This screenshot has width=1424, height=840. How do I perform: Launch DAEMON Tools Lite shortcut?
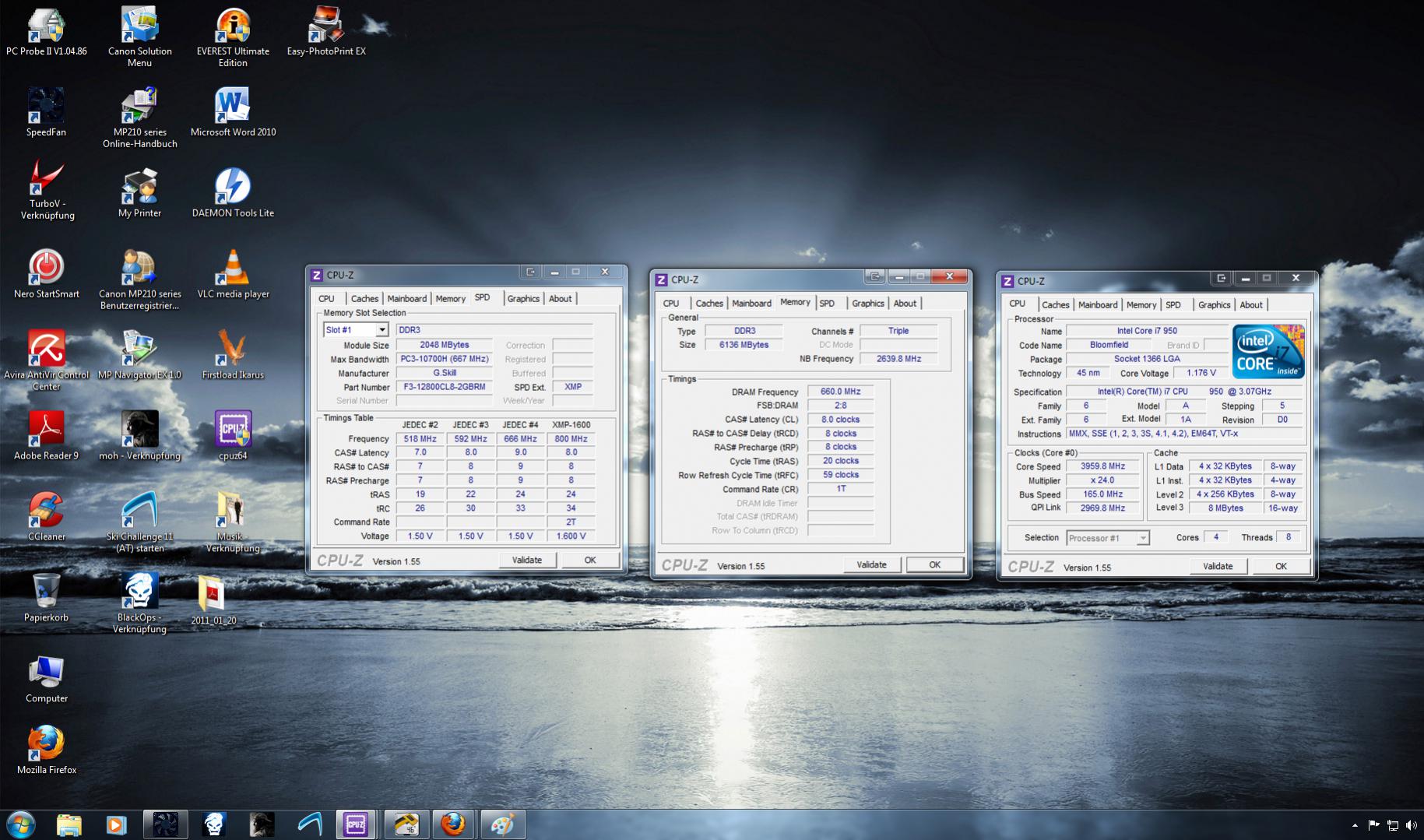pos(233,193)
